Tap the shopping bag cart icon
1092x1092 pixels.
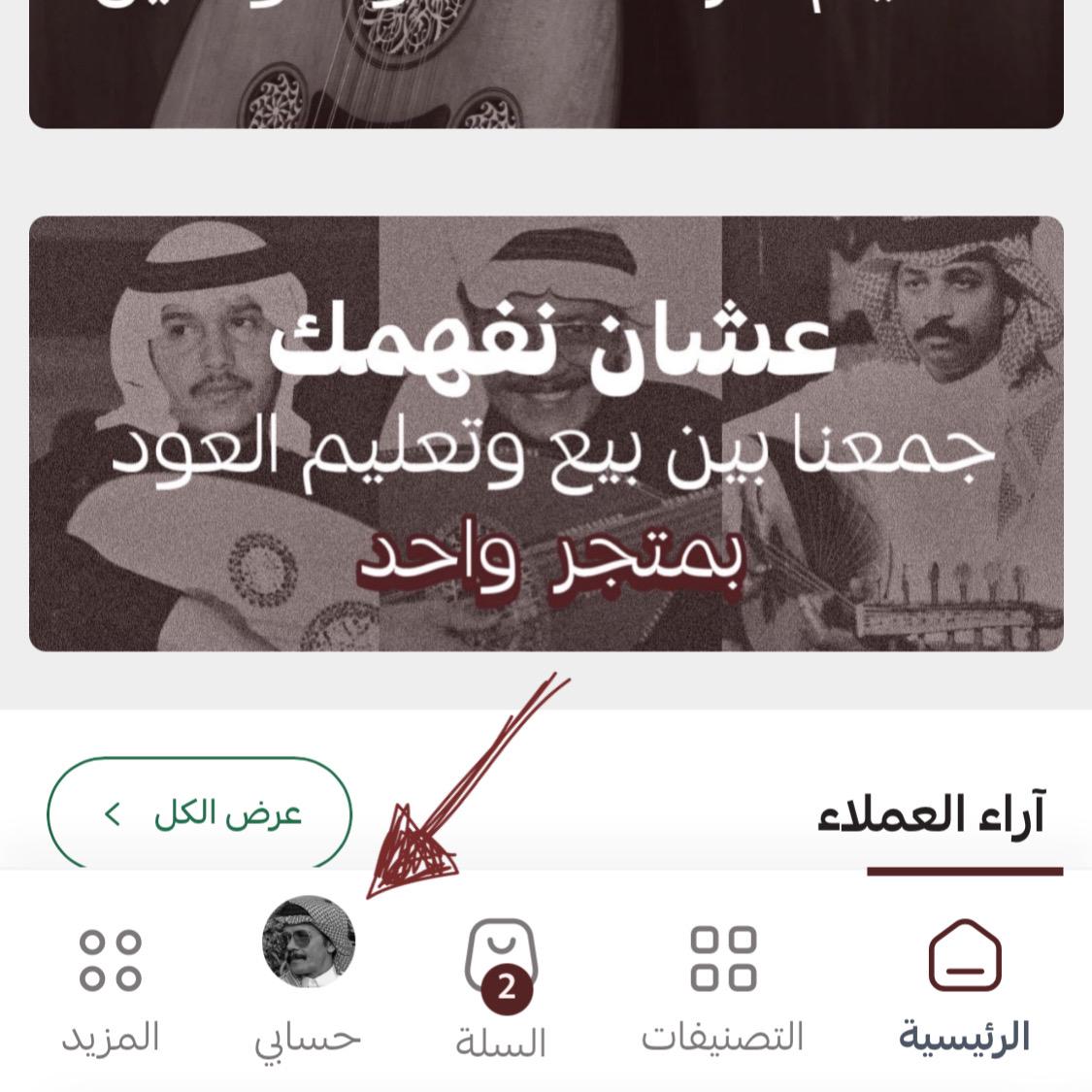[502, 954]
